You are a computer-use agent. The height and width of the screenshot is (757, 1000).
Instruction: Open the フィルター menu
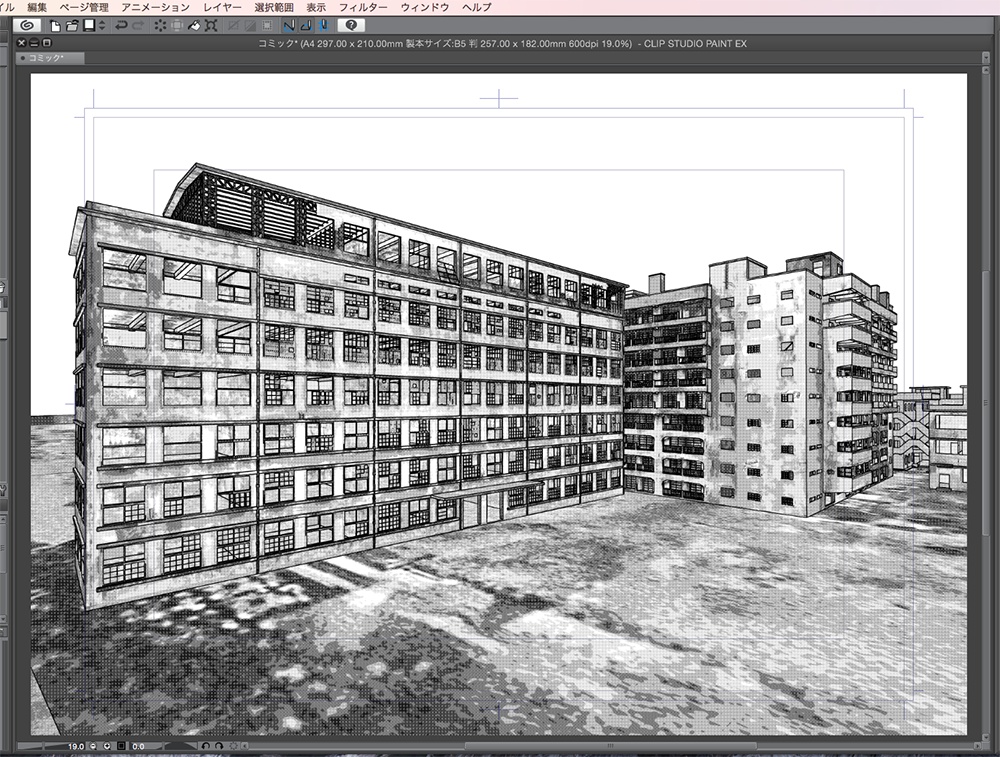pos(363,7)
